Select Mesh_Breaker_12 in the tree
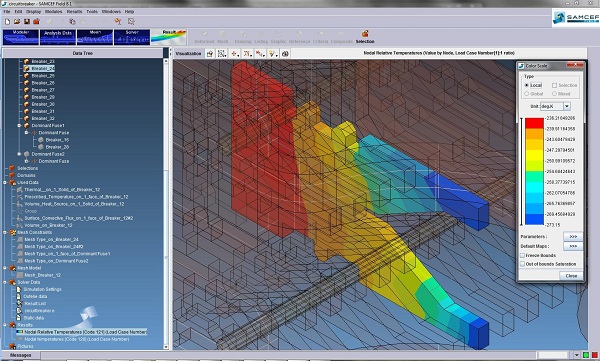 (x=42, y=275)
